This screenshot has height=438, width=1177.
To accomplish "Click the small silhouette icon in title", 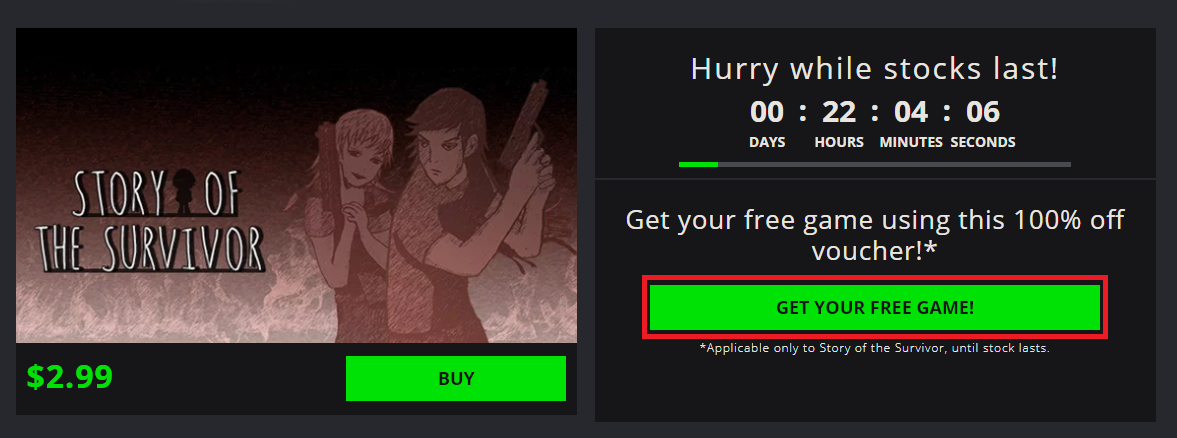I will tap(183, 191).
